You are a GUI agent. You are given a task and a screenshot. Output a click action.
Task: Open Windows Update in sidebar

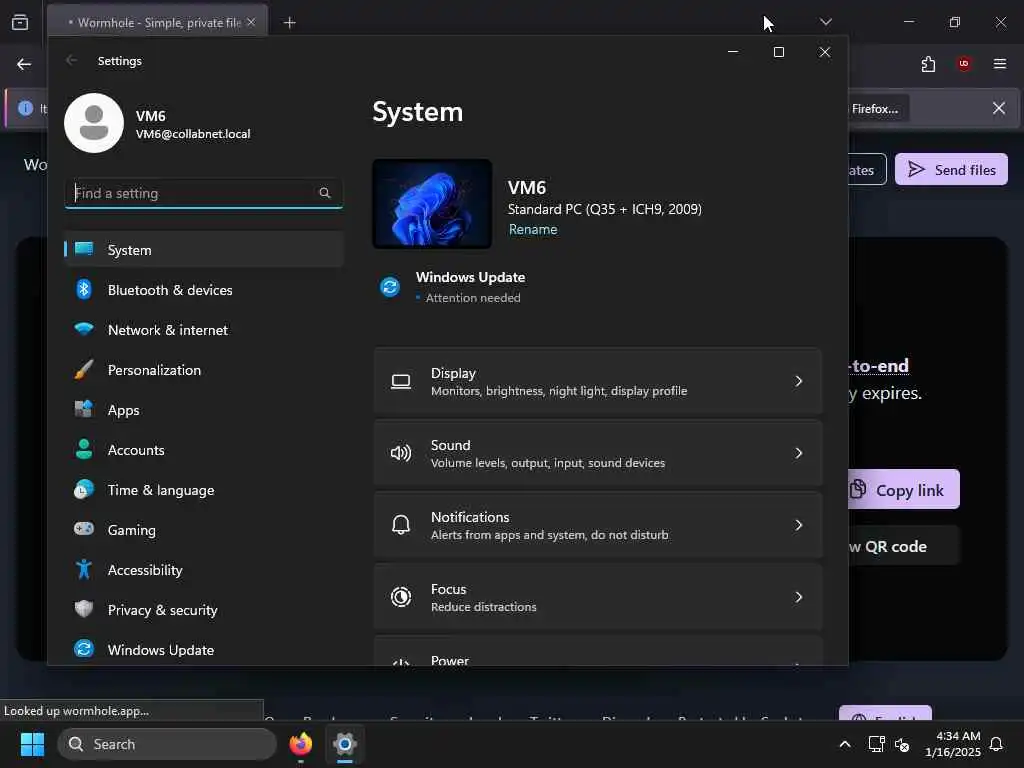tap(204, 650)
